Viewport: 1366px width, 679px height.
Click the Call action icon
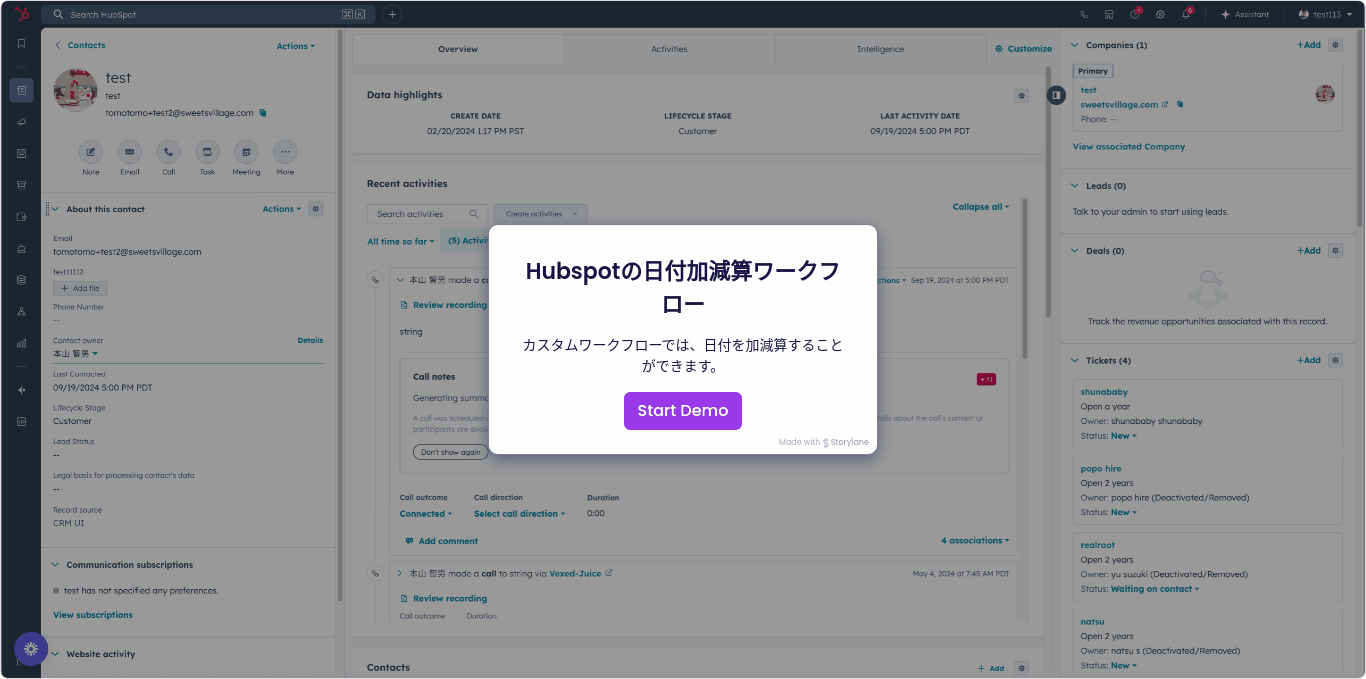pyautogui.click(x=168, y=152)
